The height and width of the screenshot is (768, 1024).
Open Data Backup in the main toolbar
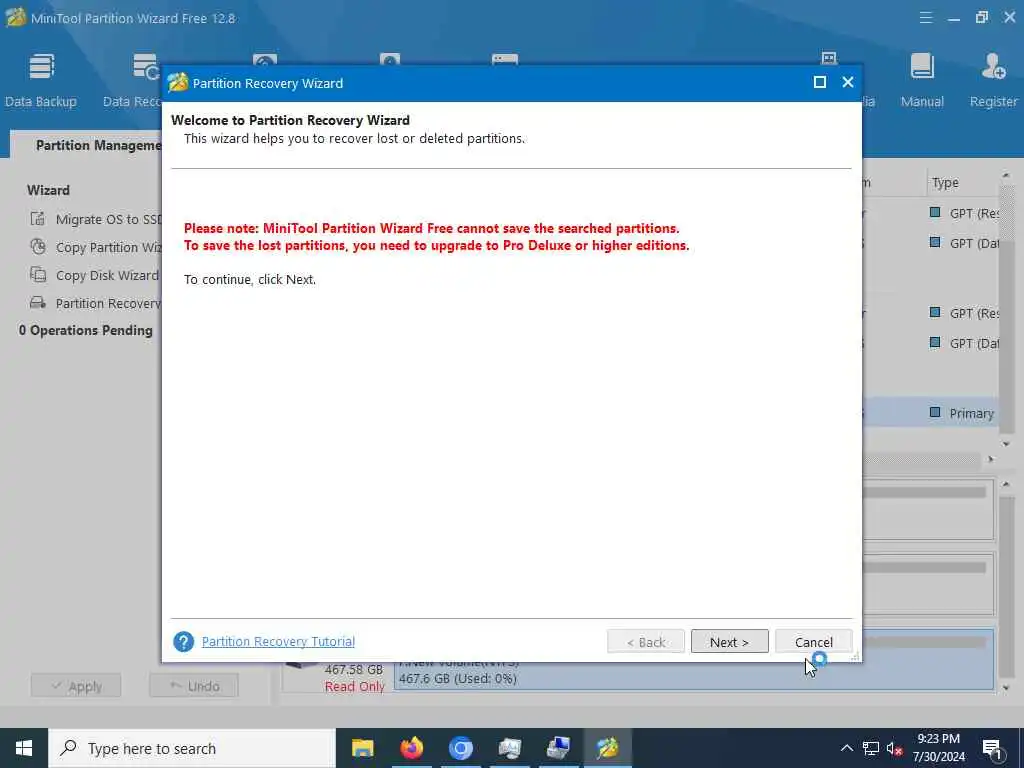(x=40, y=80)
